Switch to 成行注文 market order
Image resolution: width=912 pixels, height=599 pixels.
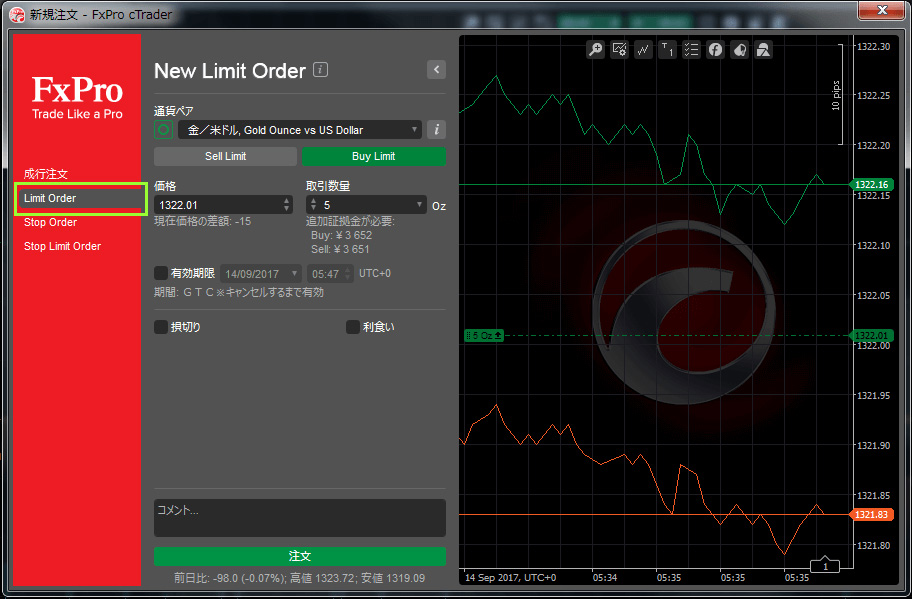click(46, 174)
